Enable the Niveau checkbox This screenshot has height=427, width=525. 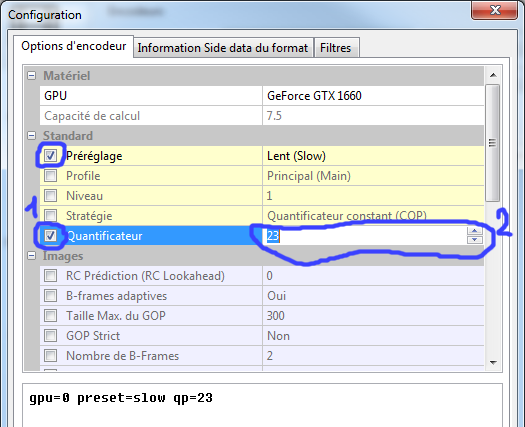click(51, 196)
